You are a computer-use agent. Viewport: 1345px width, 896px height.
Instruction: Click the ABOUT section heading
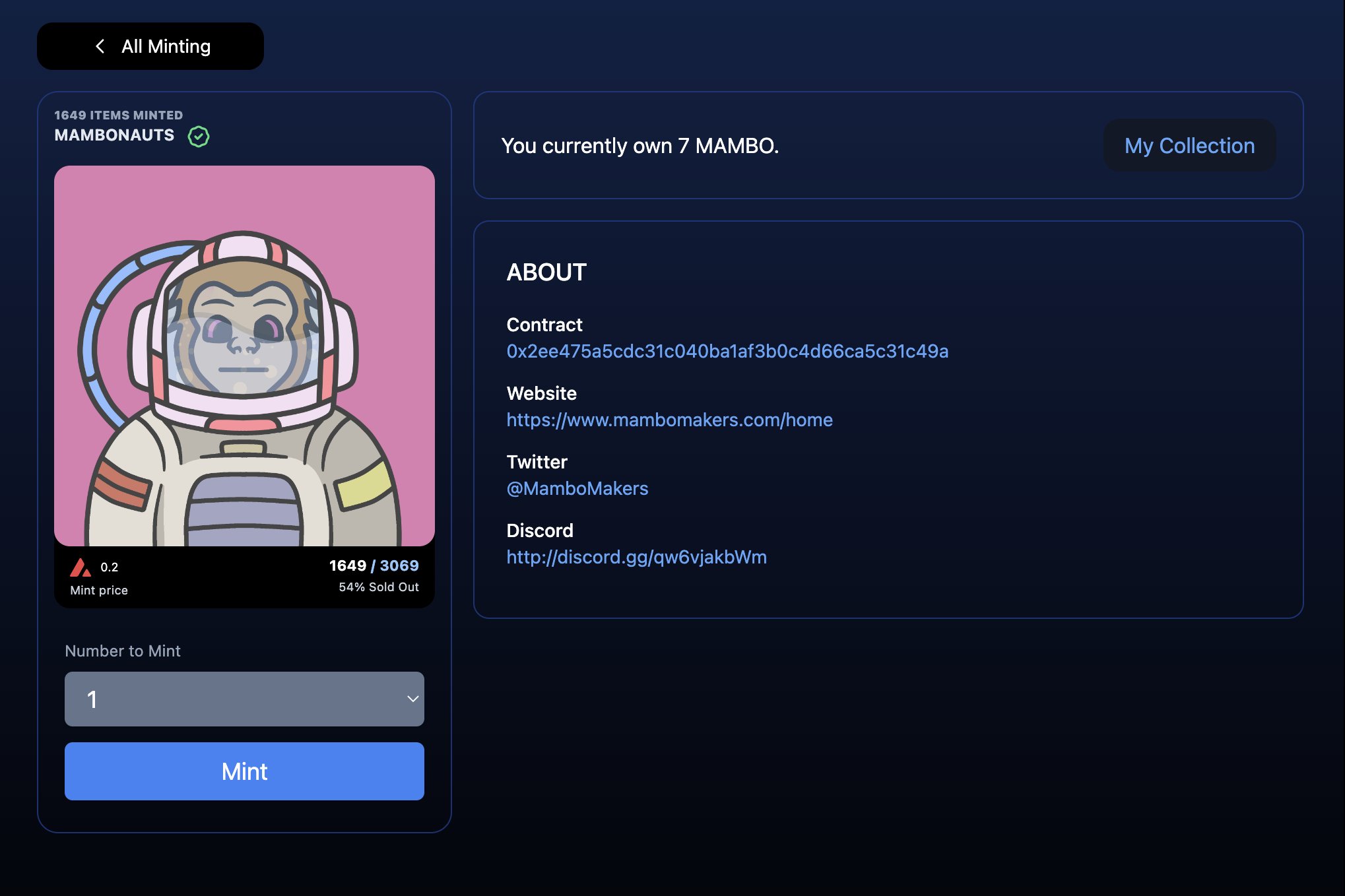click(546, 272)
